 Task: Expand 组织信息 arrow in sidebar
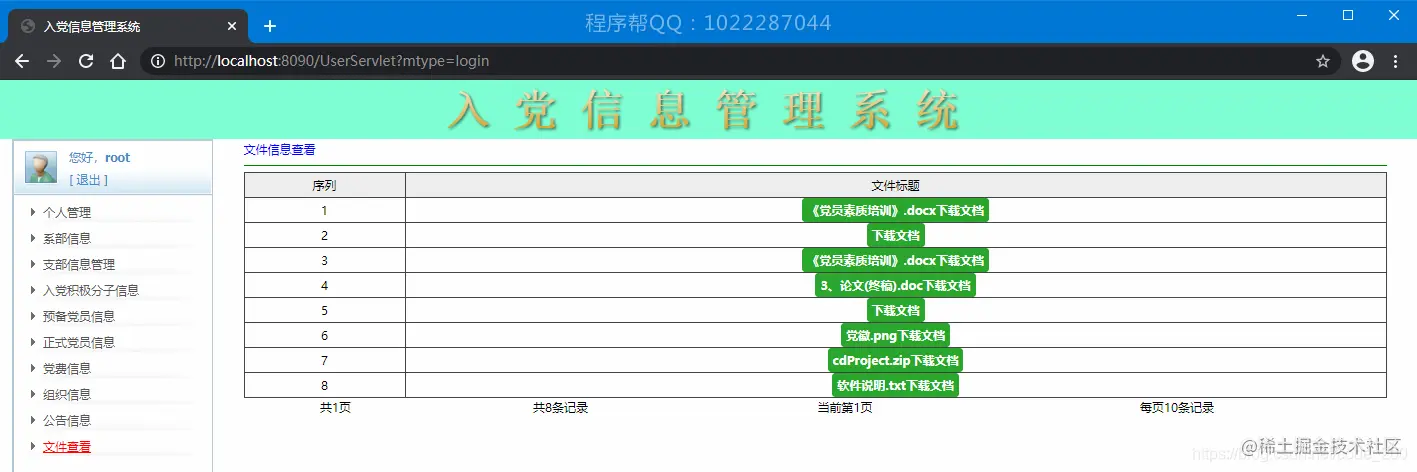point(33,394)
